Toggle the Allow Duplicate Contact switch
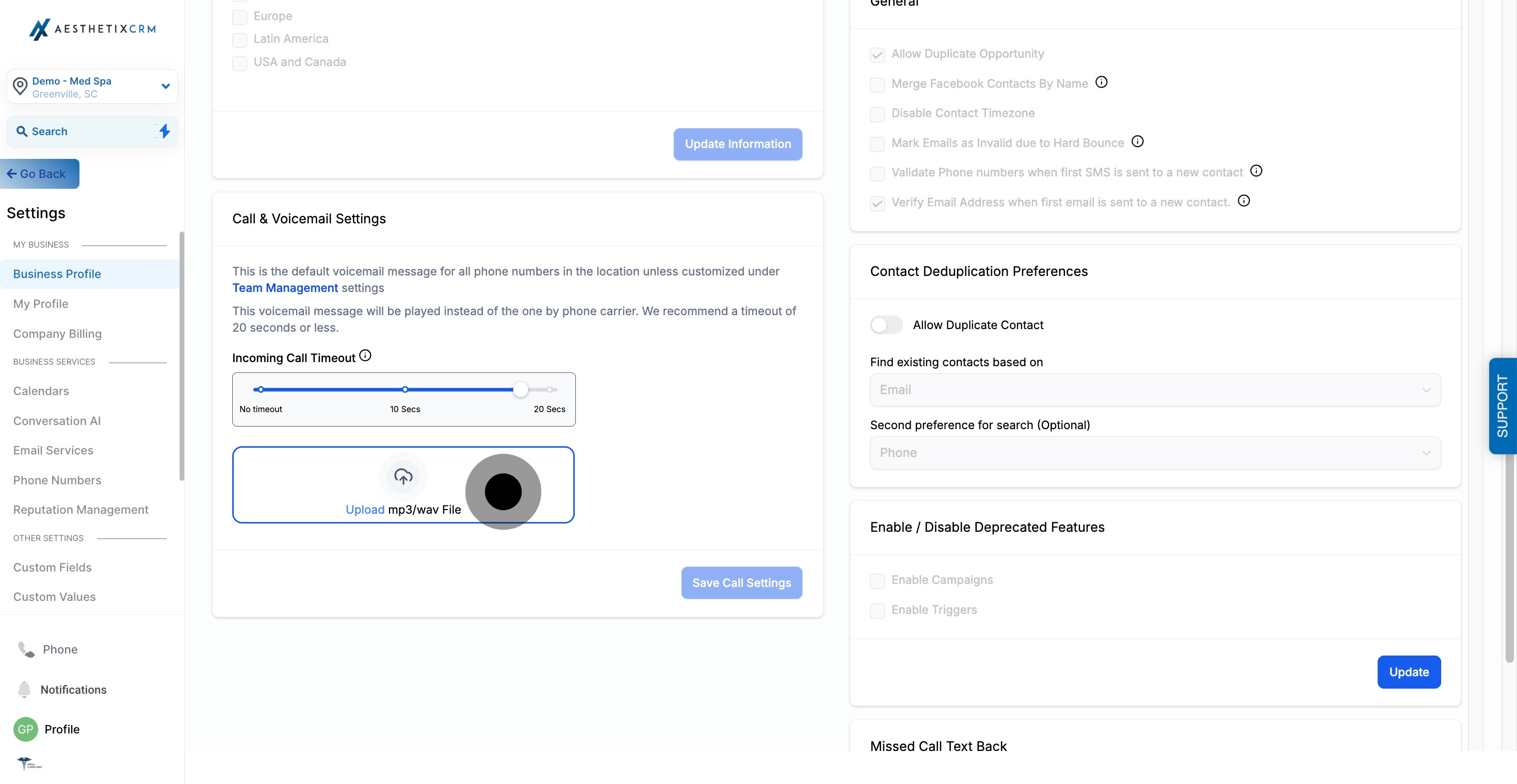 pyautogui.click(x=886, y=325)
